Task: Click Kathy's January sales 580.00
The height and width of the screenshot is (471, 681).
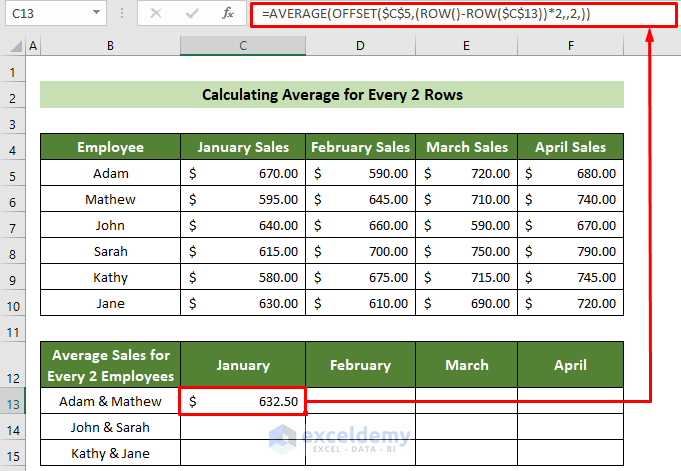Action: tap(243, 277)
